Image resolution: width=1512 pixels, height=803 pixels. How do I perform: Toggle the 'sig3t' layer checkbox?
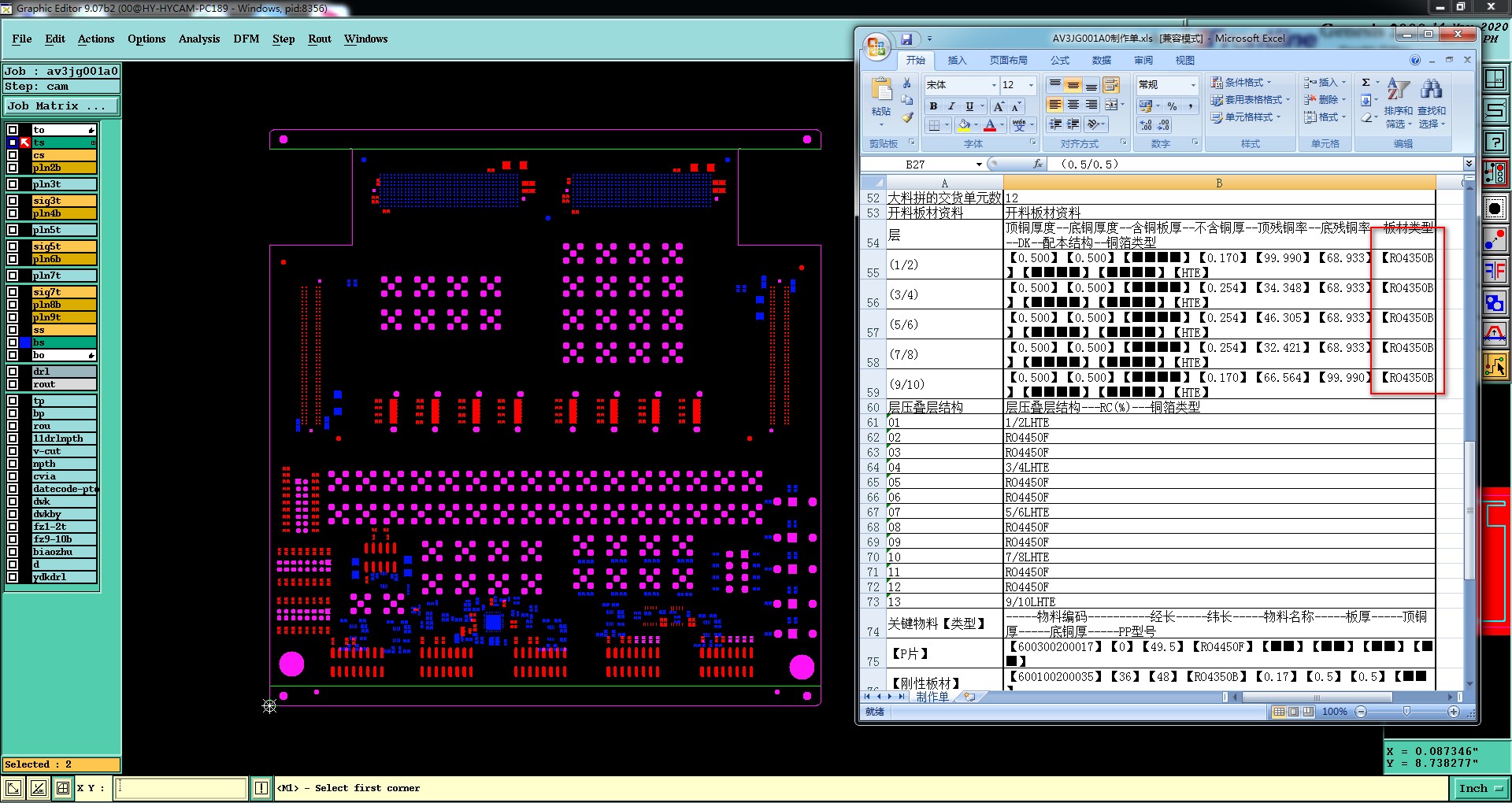click(13, 201)
